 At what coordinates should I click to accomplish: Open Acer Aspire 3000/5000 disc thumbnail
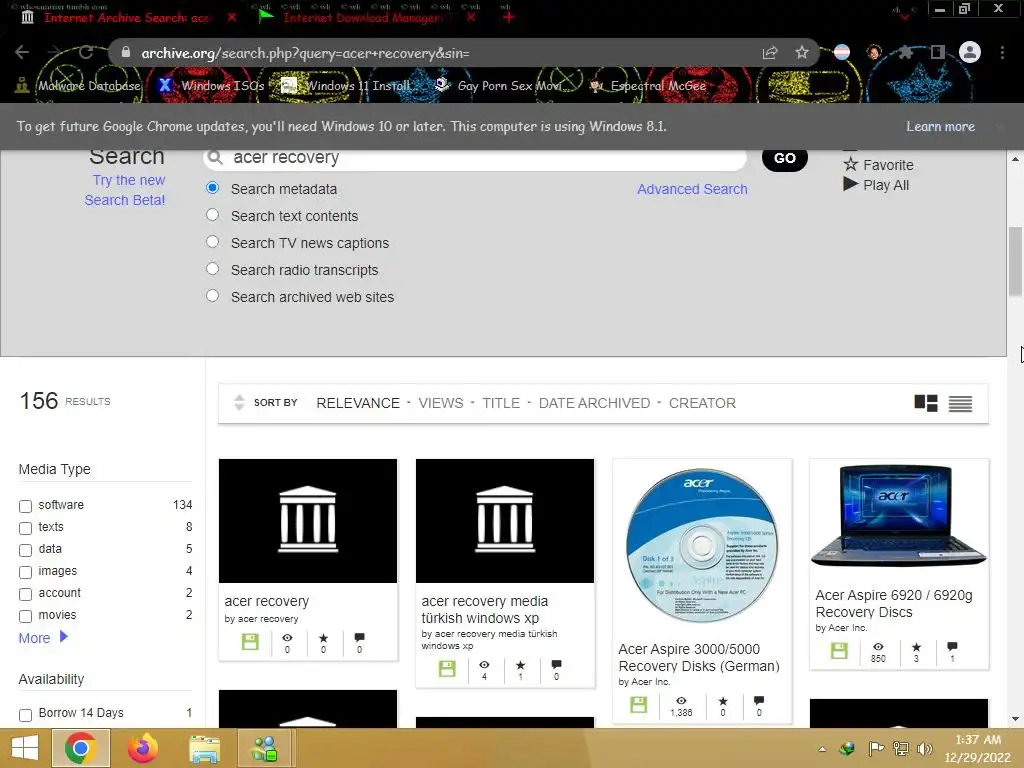tap(702, 545)
